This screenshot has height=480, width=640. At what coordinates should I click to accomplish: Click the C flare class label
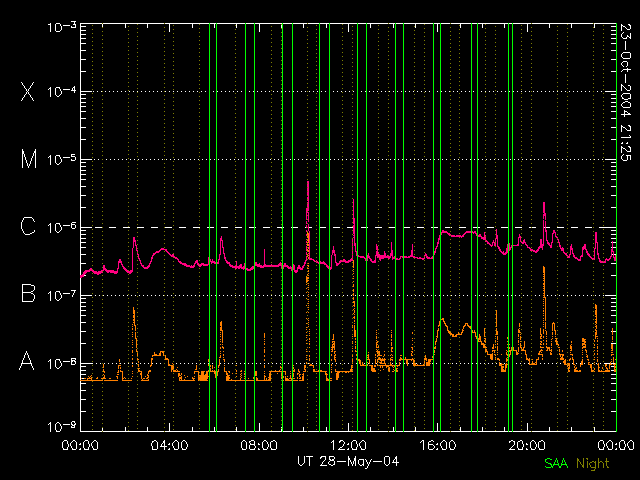pos(28,226)
